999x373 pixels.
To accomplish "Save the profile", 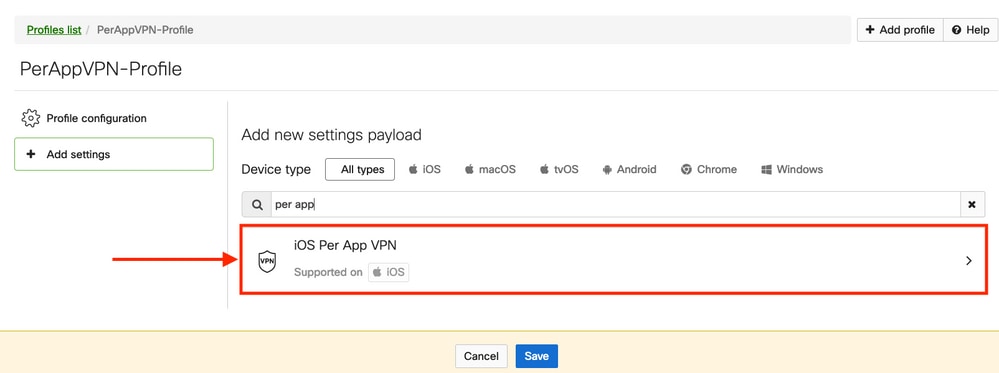I will click(536, 356).
